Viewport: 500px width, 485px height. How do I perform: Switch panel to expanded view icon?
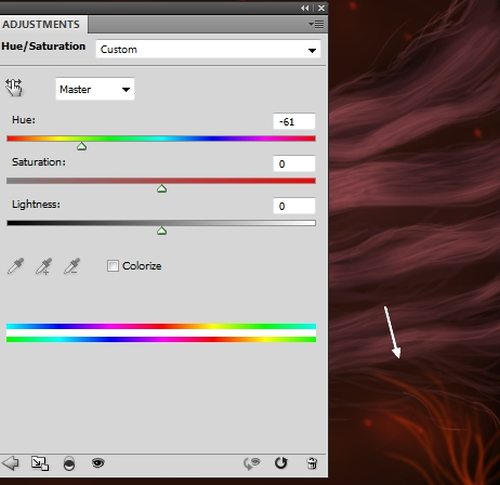[40, 463]
